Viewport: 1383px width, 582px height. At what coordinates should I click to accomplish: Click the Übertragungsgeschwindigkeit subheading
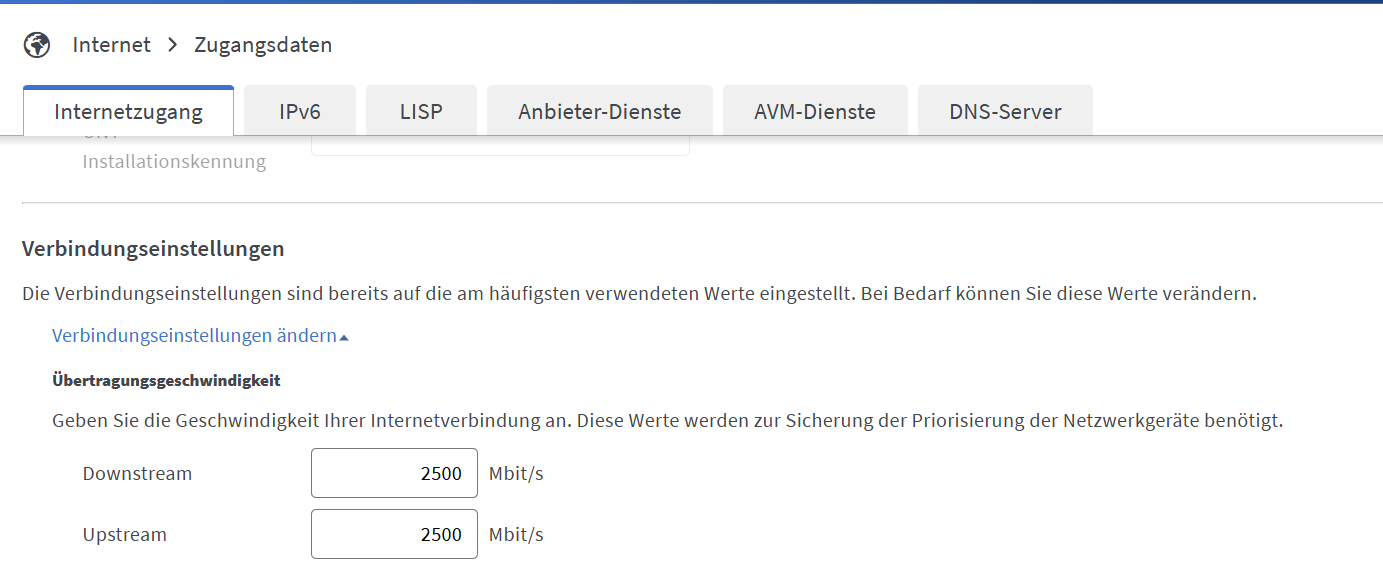coord(166,380)
